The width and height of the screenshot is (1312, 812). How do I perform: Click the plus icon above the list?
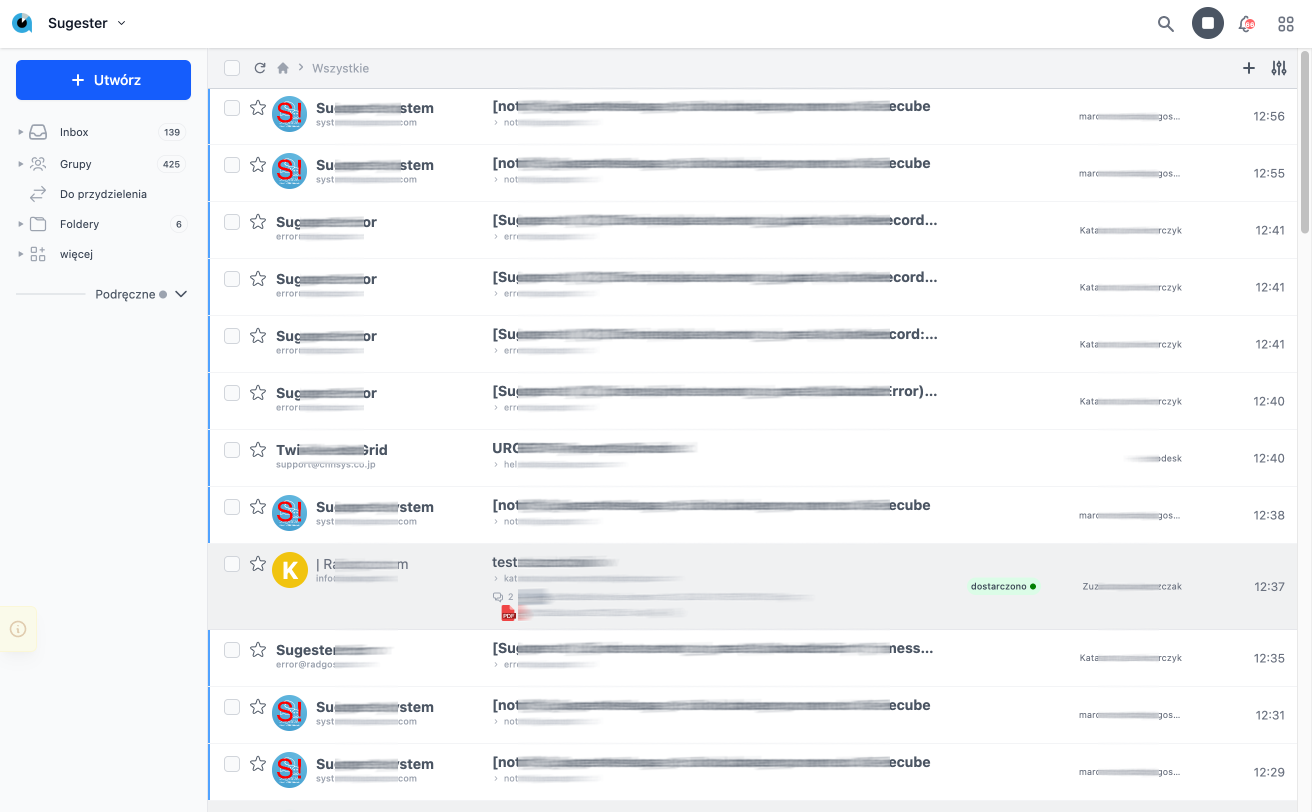pos(1248,68)
